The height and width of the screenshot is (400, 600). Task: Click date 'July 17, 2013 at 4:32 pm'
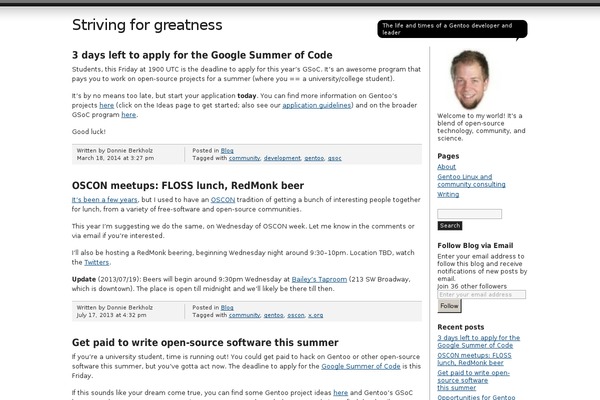tap(111, 315)
